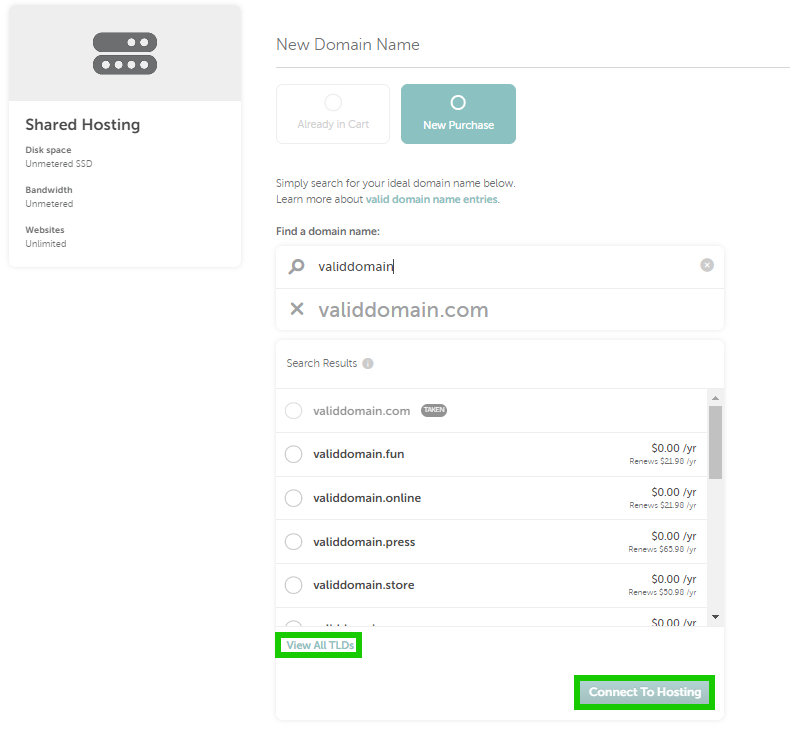Viewport: 790px width, 729px height.
Task: Click the Renews $65.98 /yr text
Action: click(x=662, y=549)
